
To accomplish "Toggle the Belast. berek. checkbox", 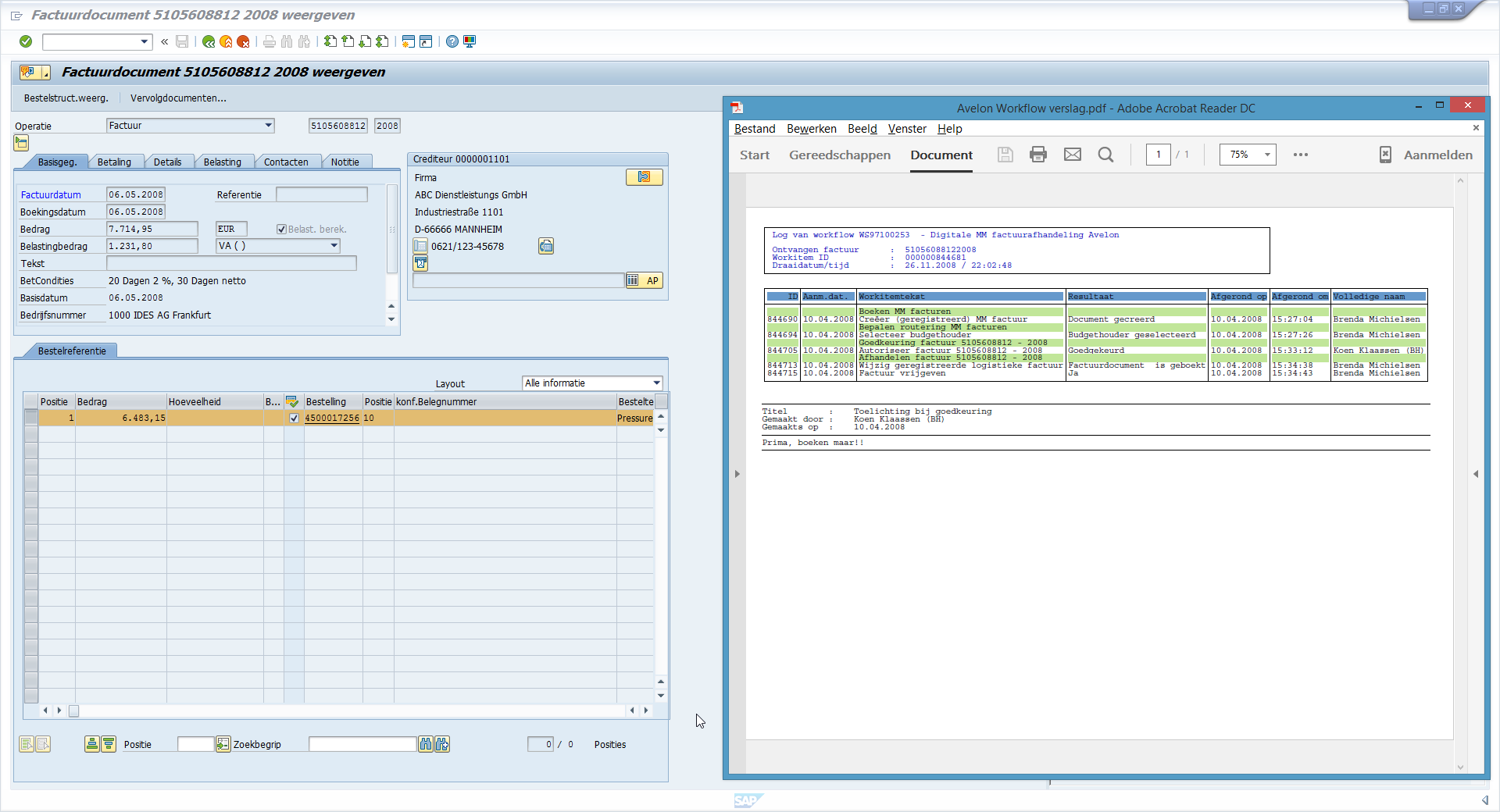I will tap(281, 229).
